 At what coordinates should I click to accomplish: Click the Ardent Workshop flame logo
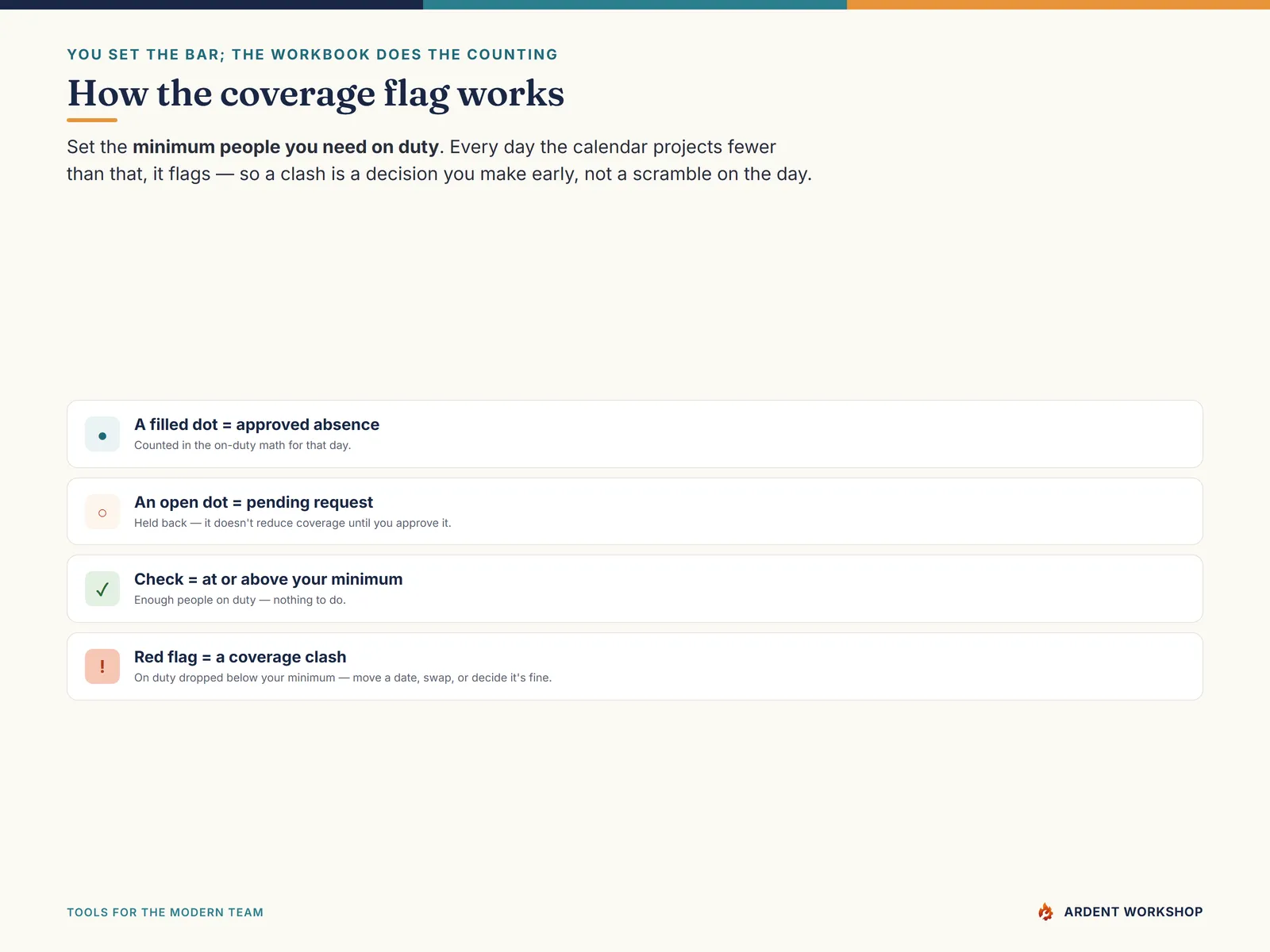coord(1045,912)
